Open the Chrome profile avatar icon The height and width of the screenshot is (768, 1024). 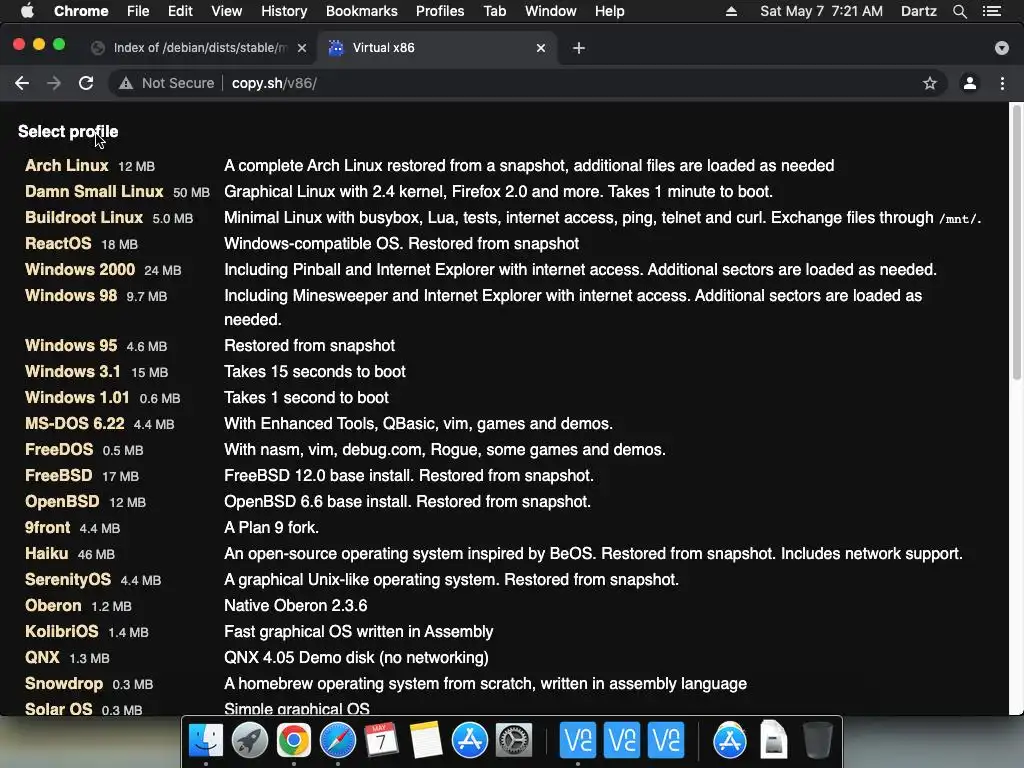coord(969,83)
